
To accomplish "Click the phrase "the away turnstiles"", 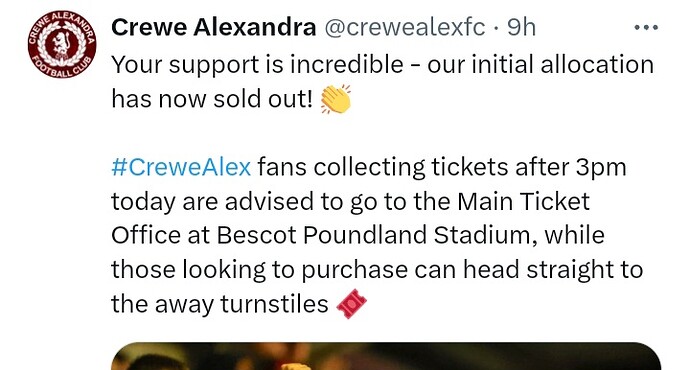I will pyautogui.click(x=220, y=304).
